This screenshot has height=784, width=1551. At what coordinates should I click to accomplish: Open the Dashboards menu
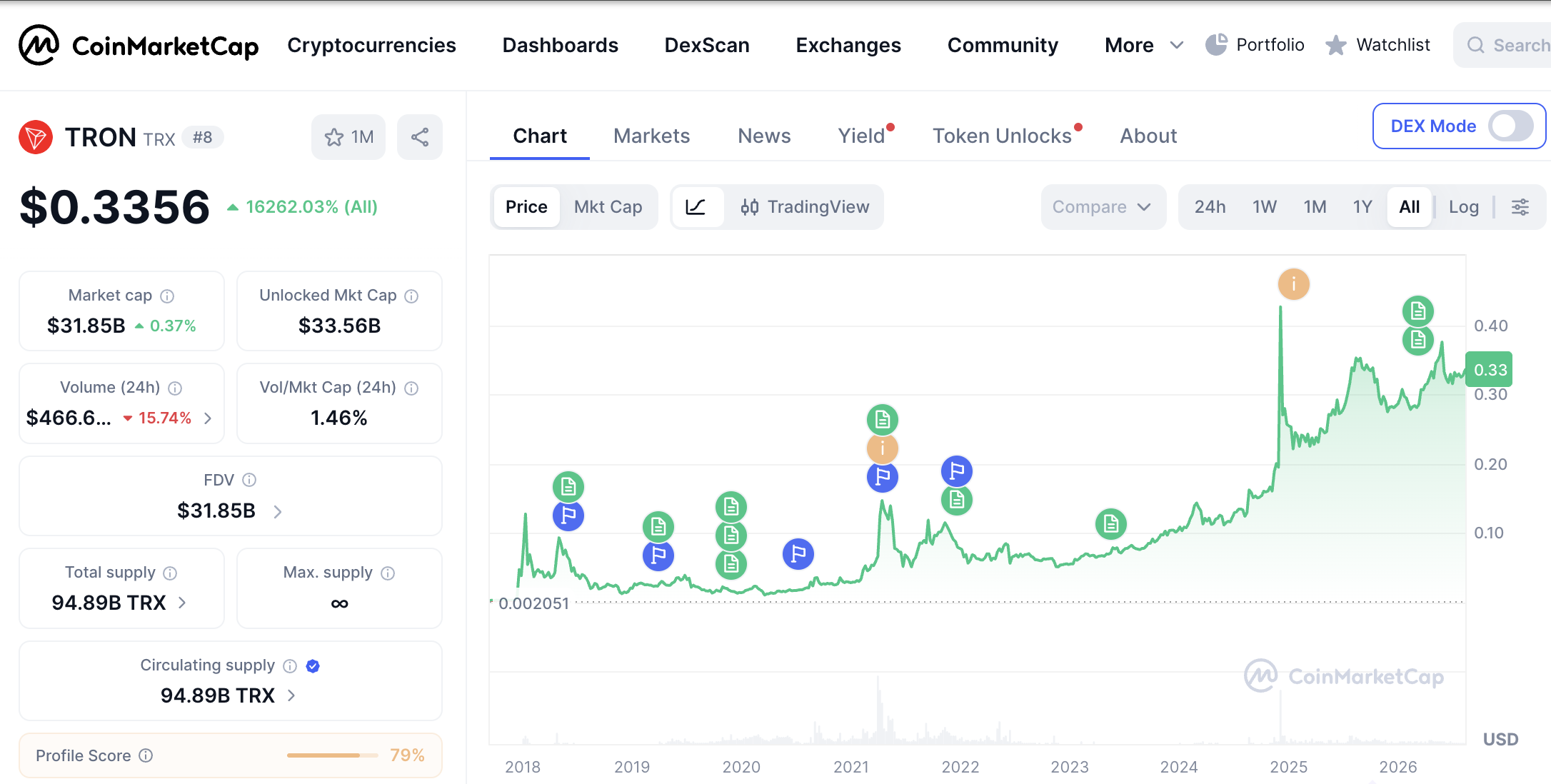[x=560, y=45]
